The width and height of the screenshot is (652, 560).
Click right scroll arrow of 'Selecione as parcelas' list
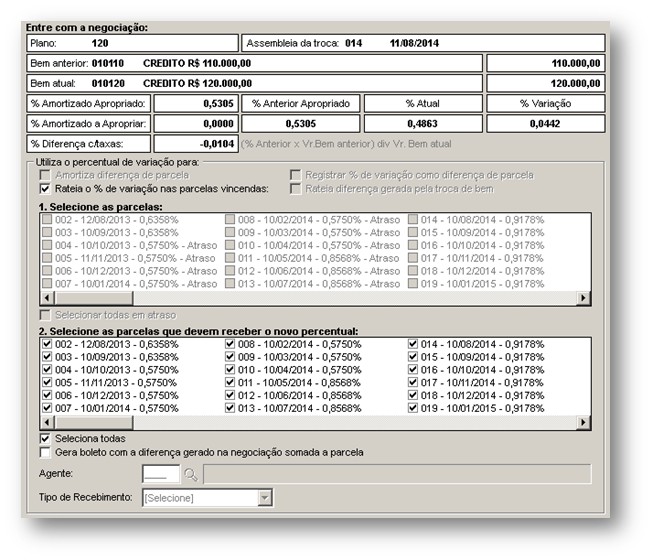(x=583, y=298)
